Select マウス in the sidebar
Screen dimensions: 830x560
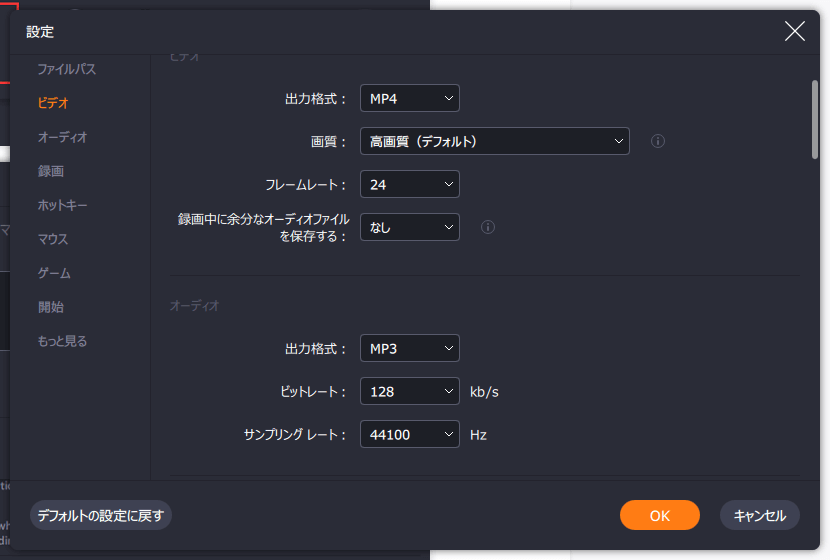click(53, 239)
